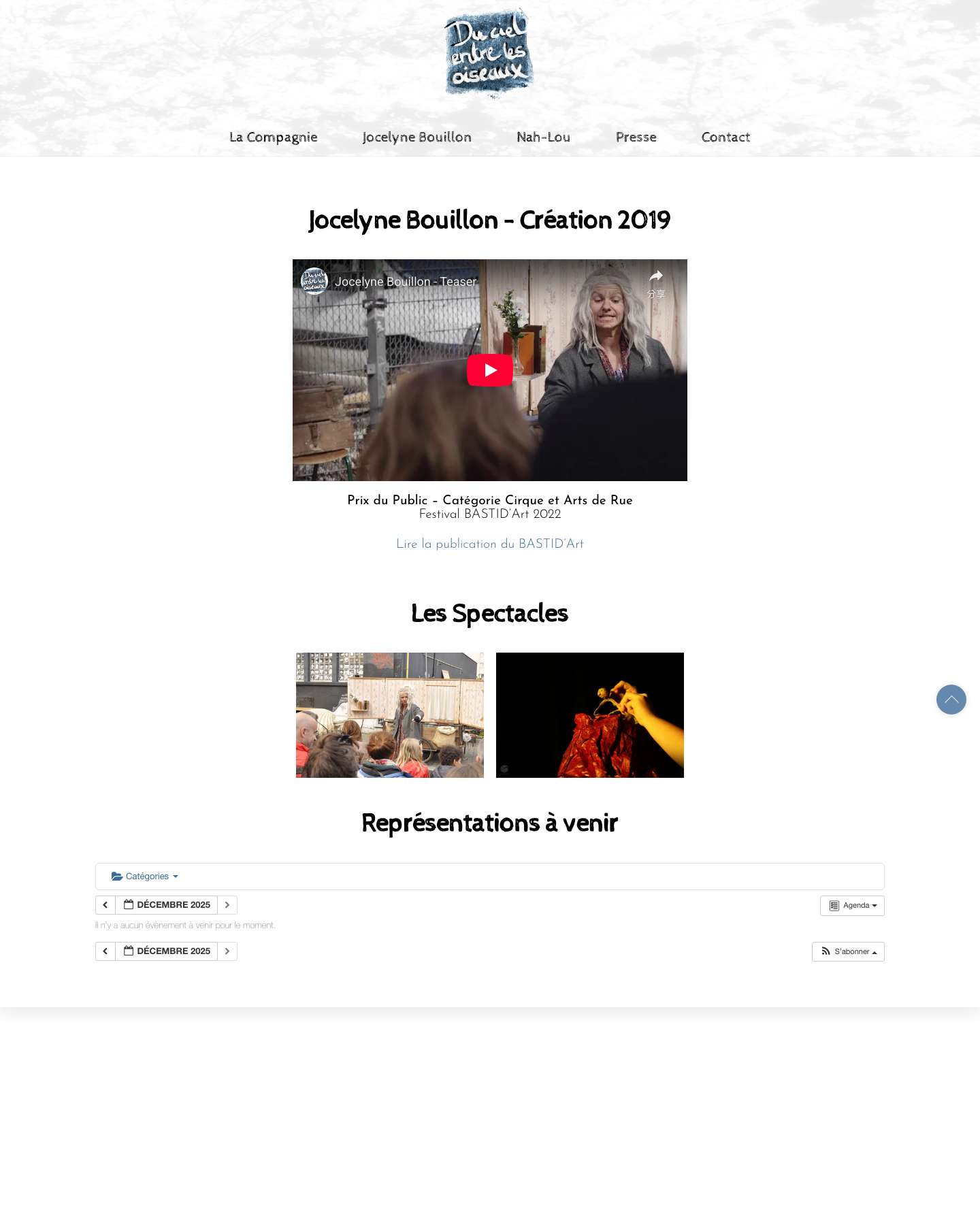The width and height of the screenshot is (980, 1229).
Task: Click the Les Spectacles heading
Action: coord(490,613)
